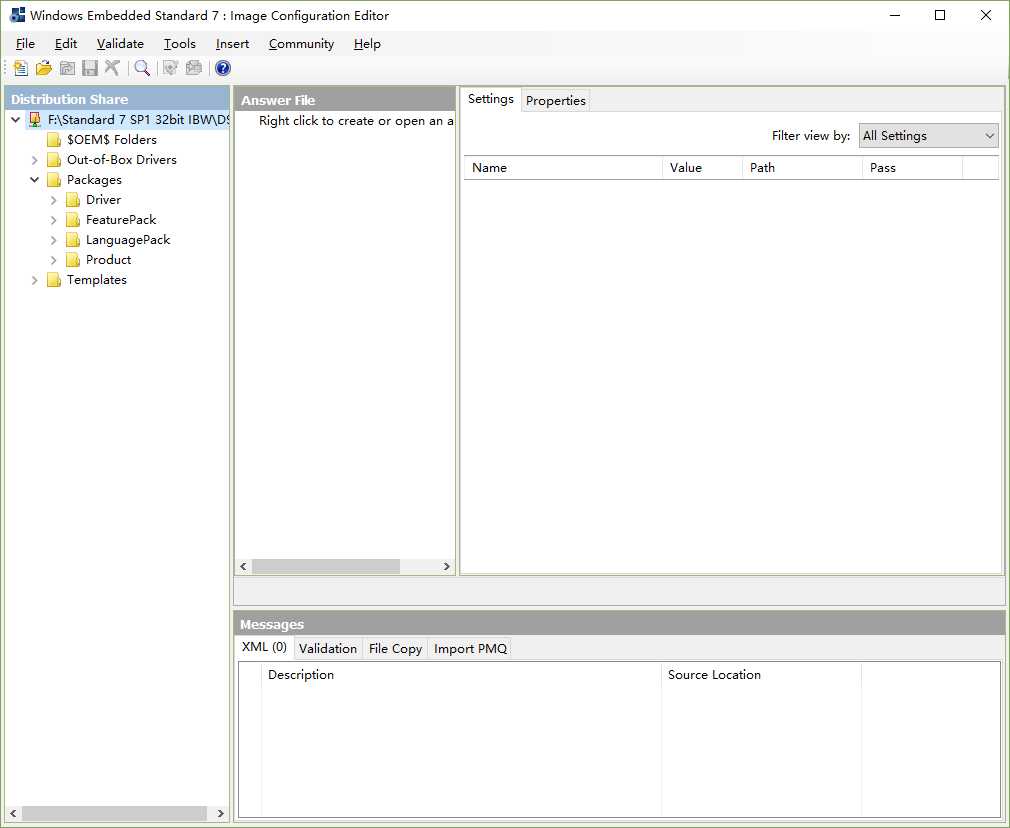Click the Templates folder icon
Viewport: 1010px width, 828px height.
[x=54, y=280]
